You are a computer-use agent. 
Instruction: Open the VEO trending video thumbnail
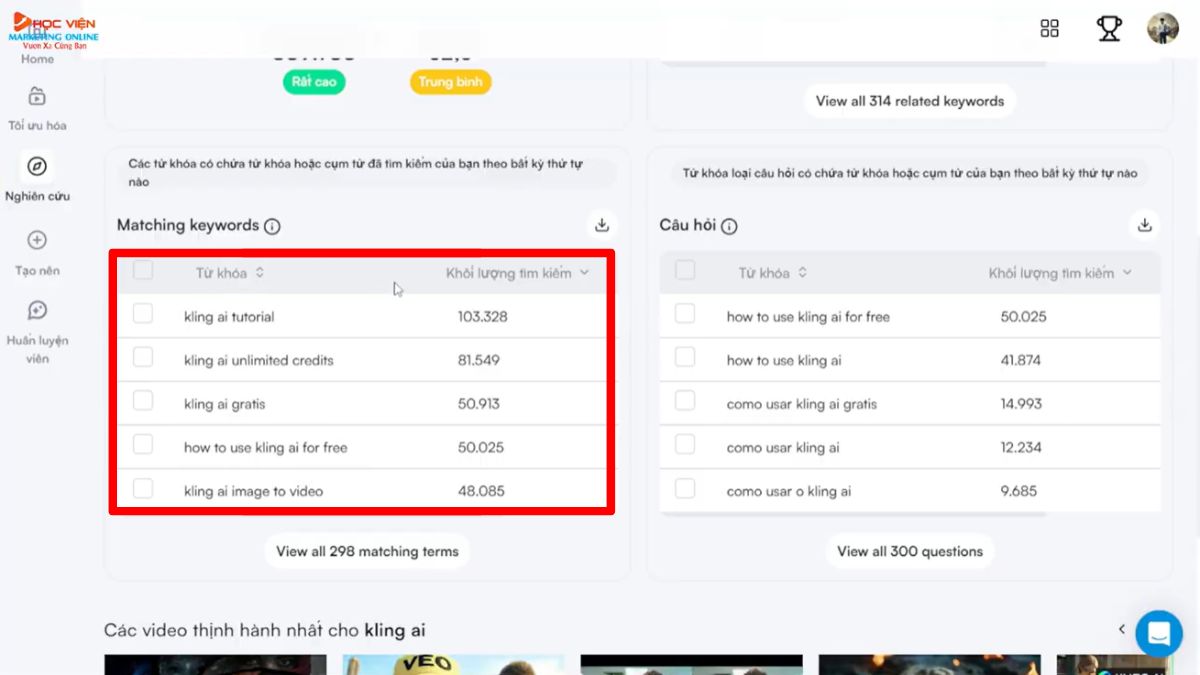(453, 665)
